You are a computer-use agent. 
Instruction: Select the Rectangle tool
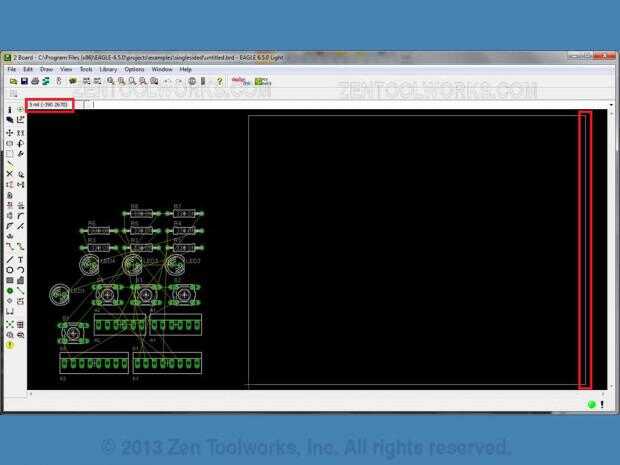[10, 280]
